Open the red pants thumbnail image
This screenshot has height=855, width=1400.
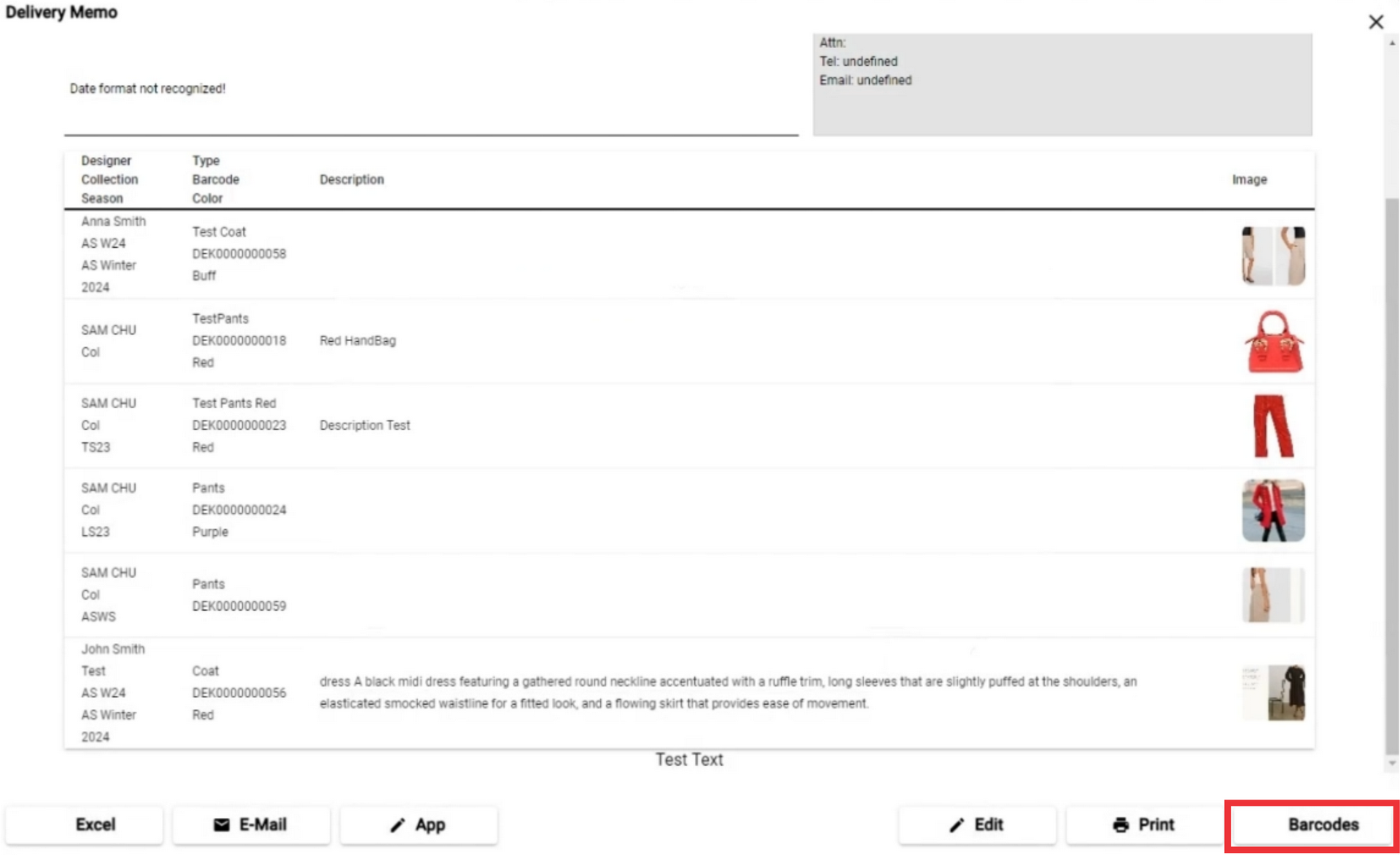(1273, 426)
